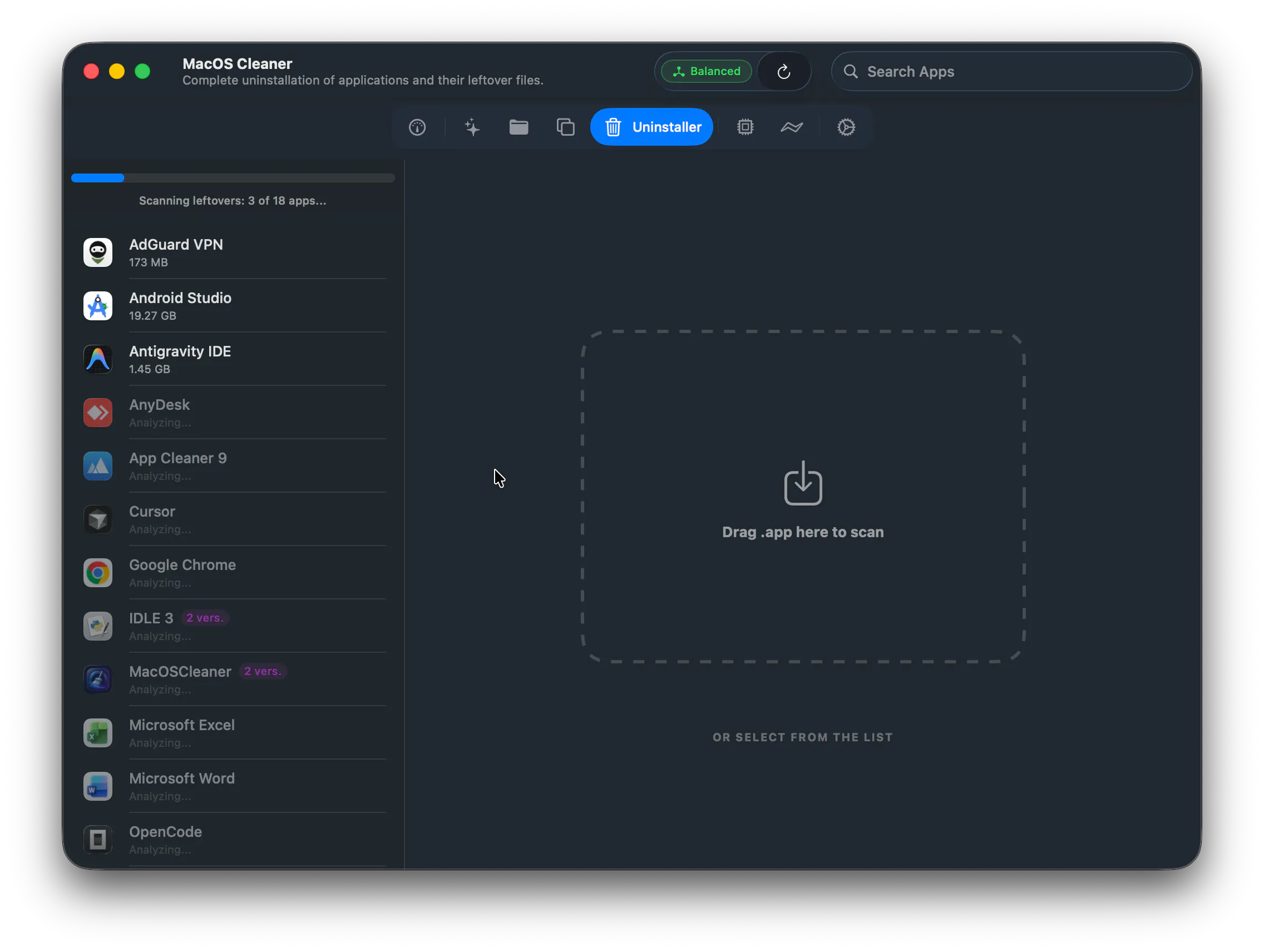Click 'Scanning leftovers: 3 of 18 apps' text
This screenshot has width=1264, height=952.
(x=233, y=200)
